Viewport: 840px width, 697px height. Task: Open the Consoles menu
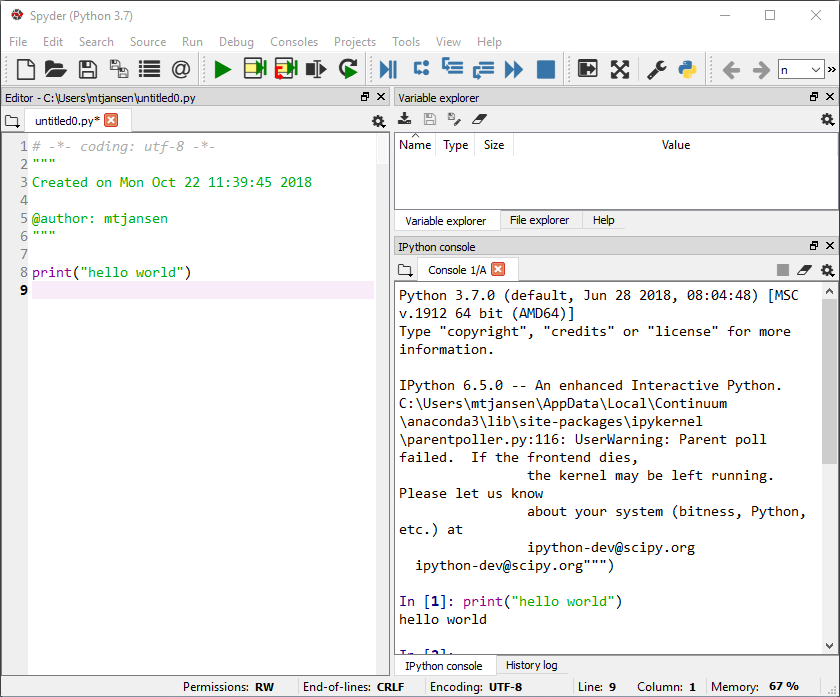[x=294, y=42]
